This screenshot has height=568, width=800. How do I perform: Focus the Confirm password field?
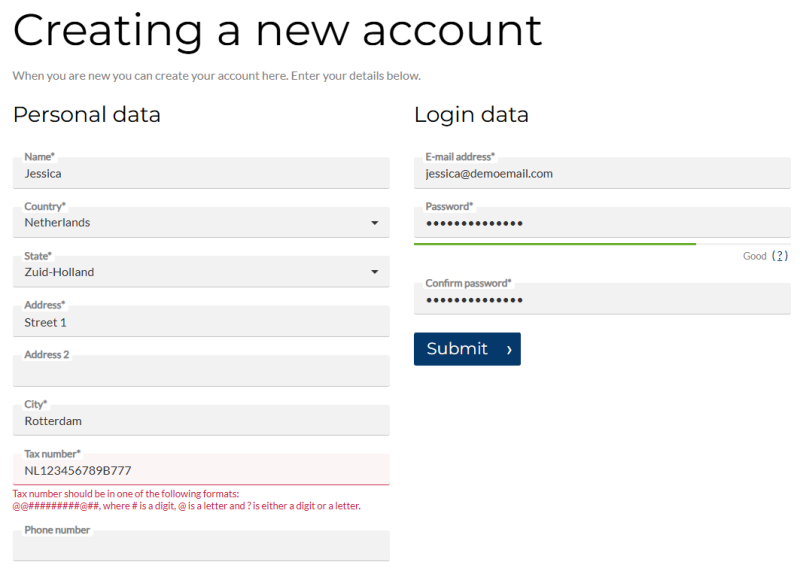[x=601, y=300]
